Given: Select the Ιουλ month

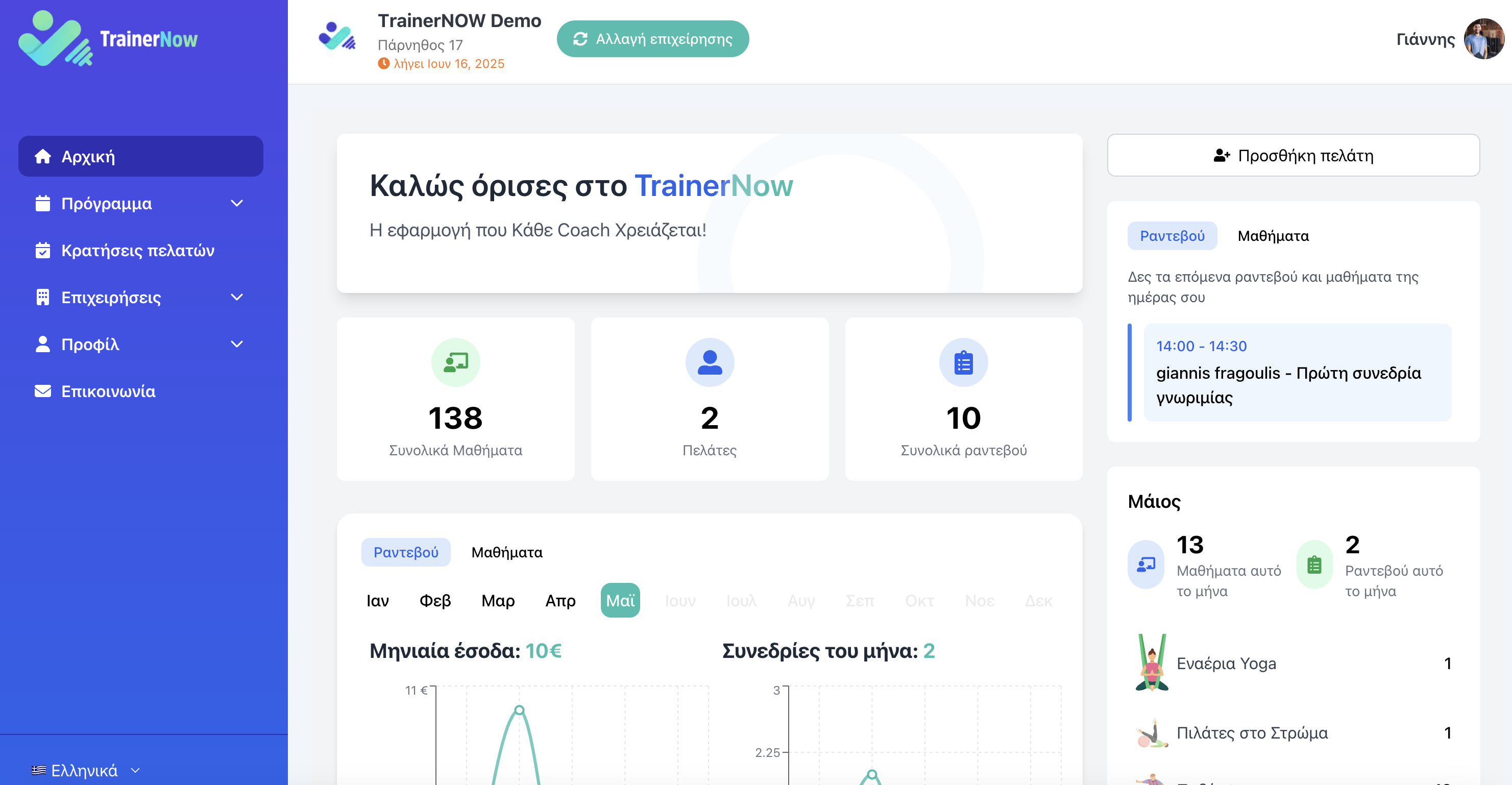Looking at the screenshot, I should (x=742, y=600).
